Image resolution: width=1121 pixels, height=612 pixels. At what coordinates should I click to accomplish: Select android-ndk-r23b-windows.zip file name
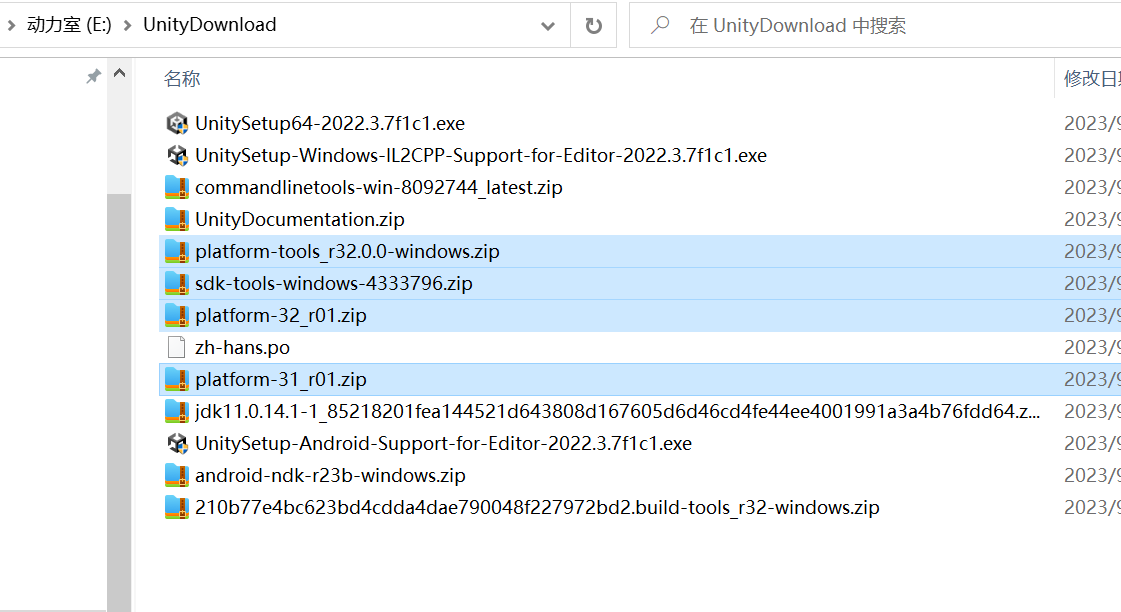click(x=330, y=475)
